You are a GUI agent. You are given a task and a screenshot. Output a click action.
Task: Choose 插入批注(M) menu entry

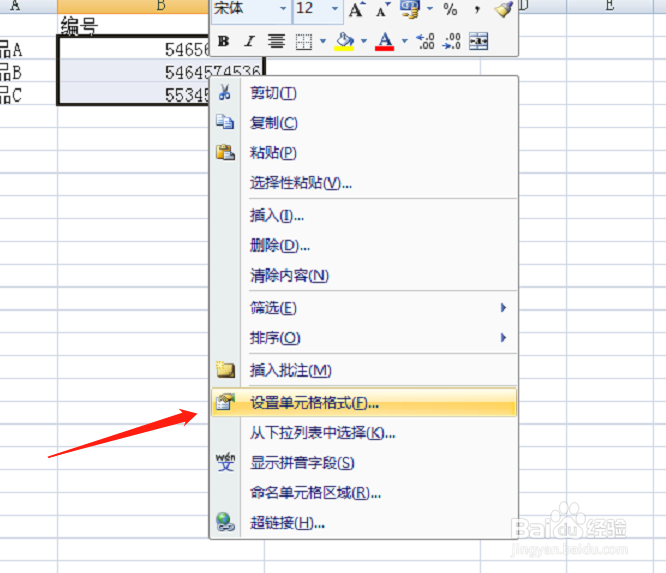364,370
